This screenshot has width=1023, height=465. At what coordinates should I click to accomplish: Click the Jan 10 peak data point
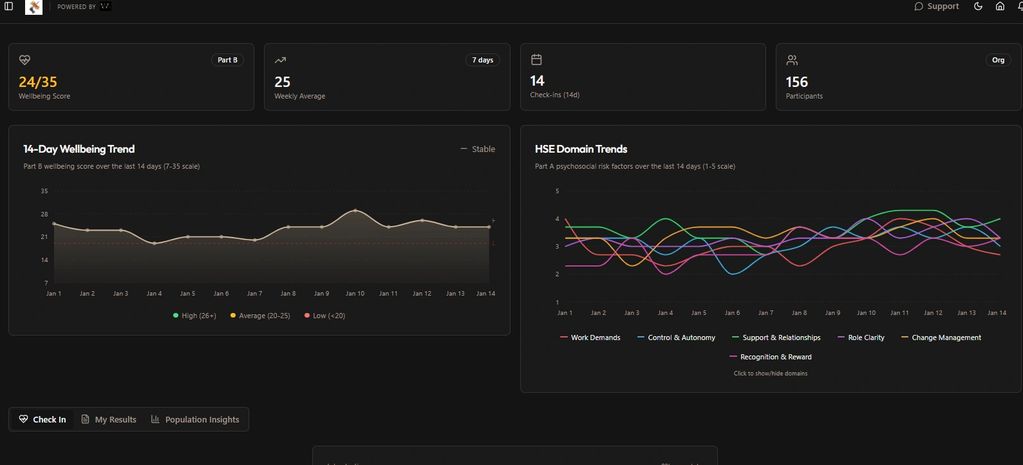coord(355,210)
